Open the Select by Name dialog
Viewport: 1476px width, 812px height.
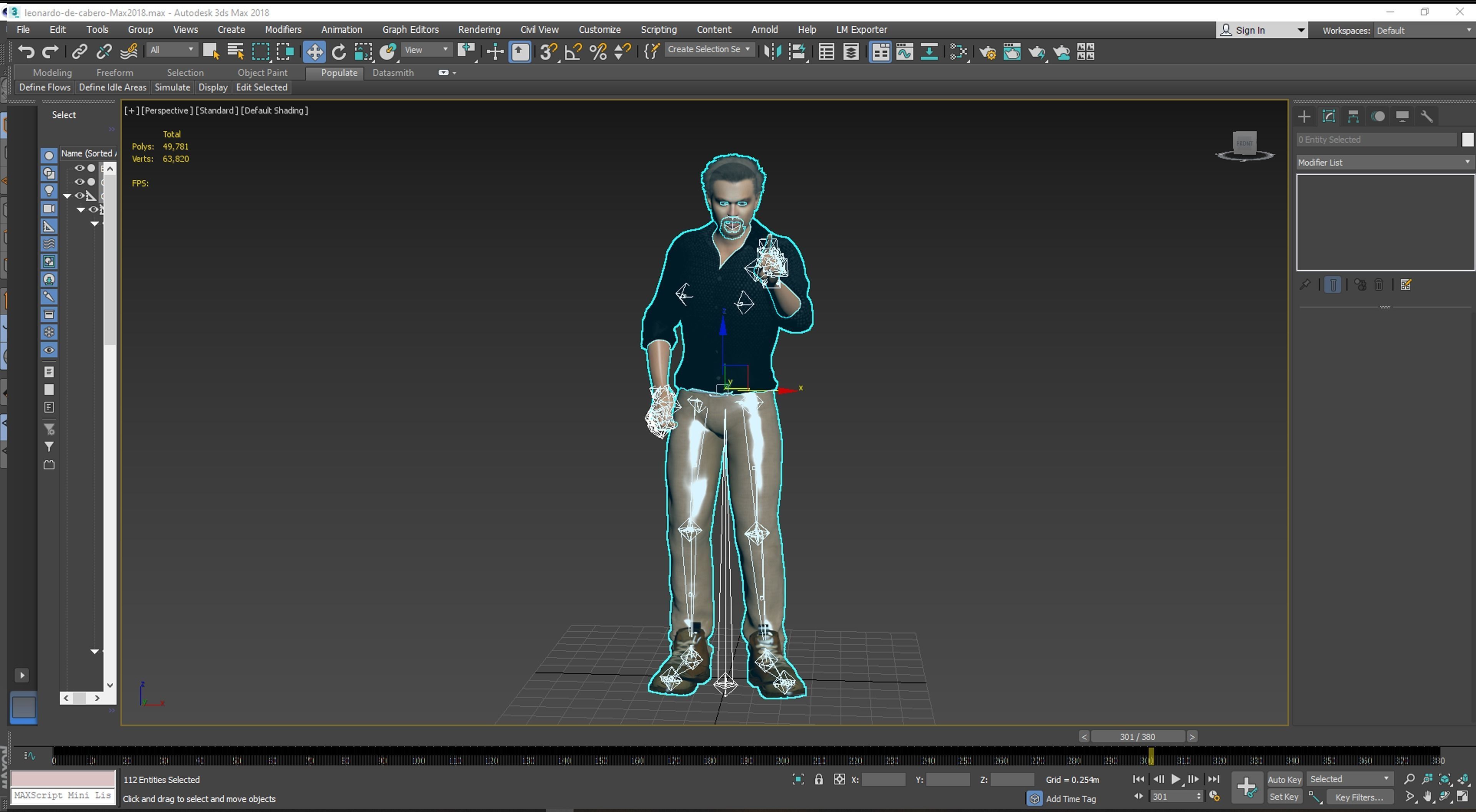tap(236, 52)
